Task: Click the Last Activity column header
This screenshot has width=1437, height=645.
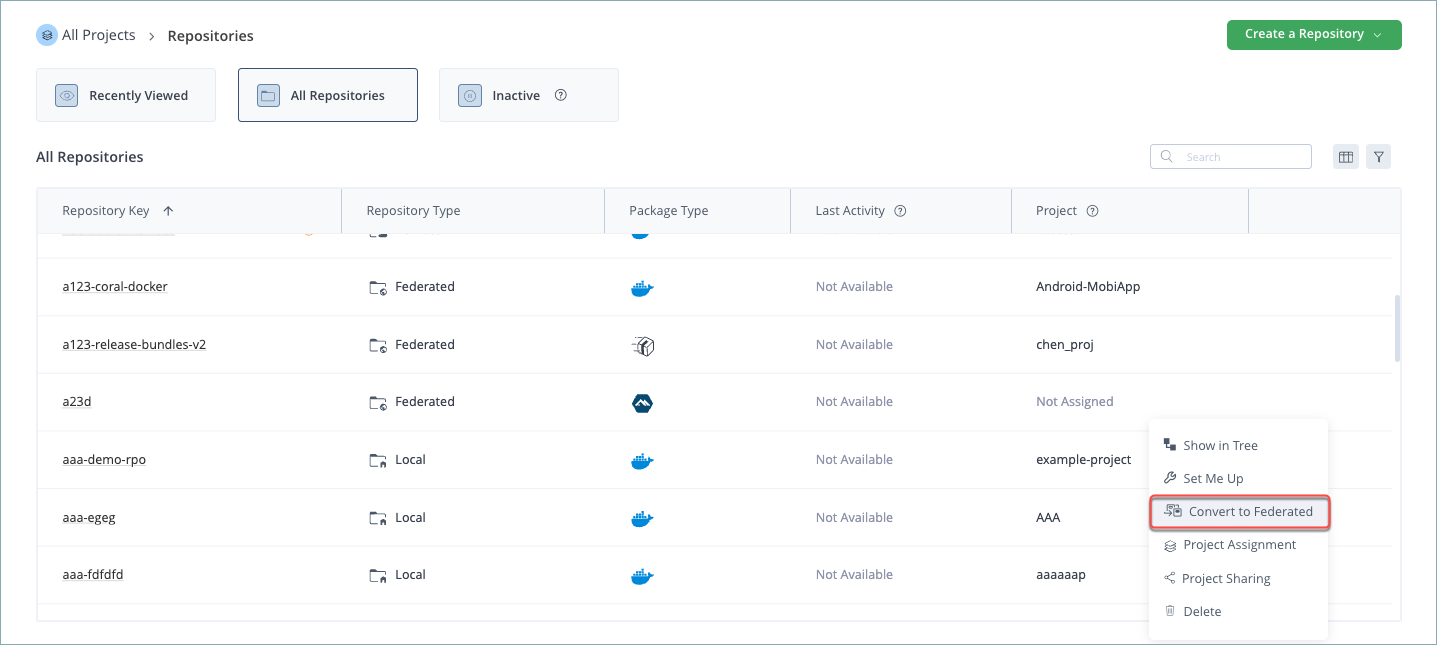Action: 850,211
